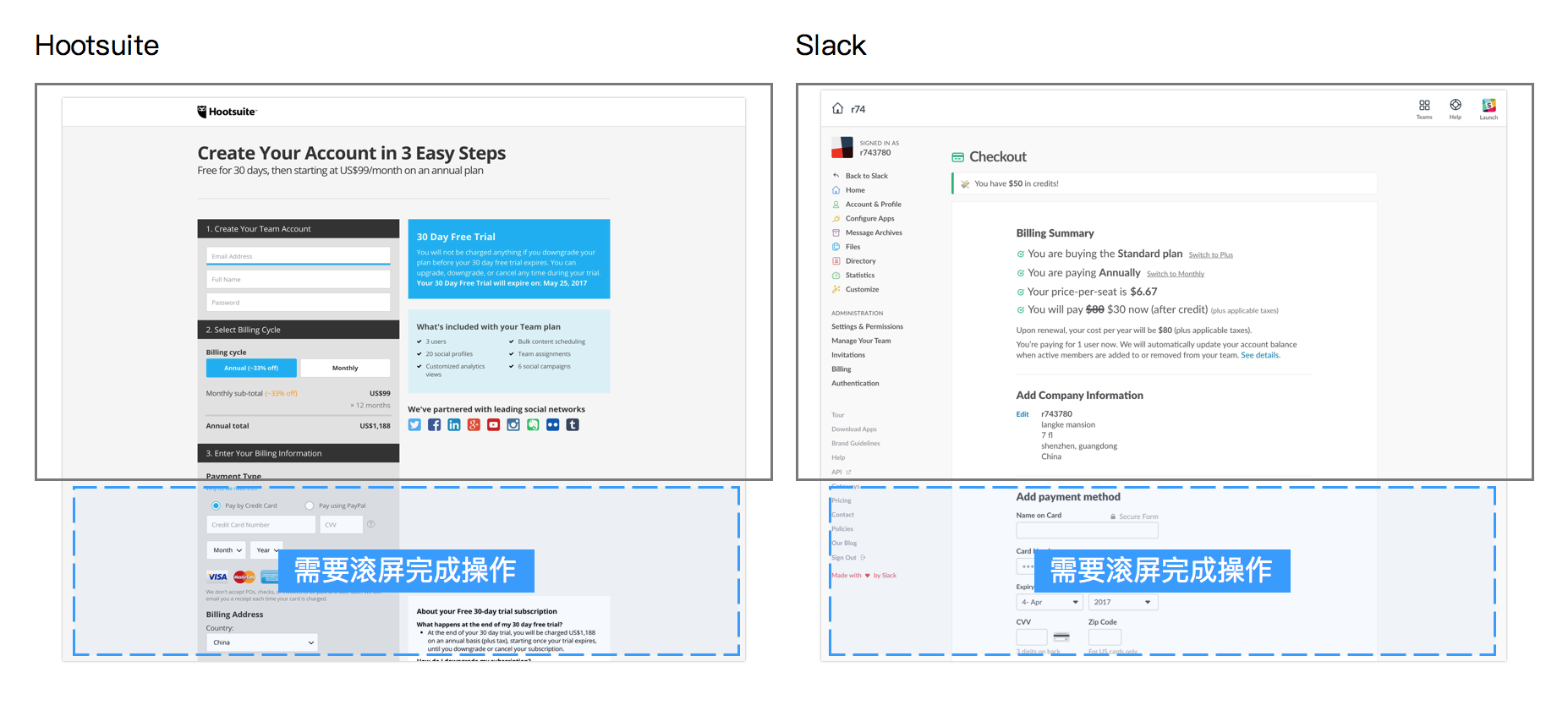Open the Help icon in Slack header
This screenshot has height=705, width=1568.
point(1456,108)
